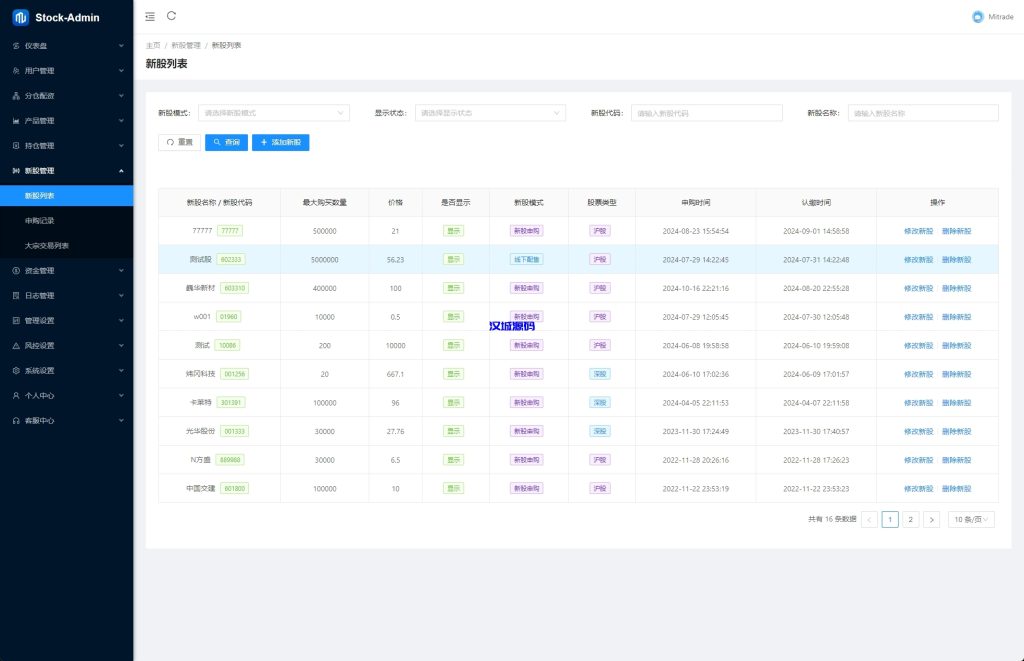The width and height of the screenshot is (1024, 661).
Task: Click the Stock-Admin logo icon
Action: (20, 17)
